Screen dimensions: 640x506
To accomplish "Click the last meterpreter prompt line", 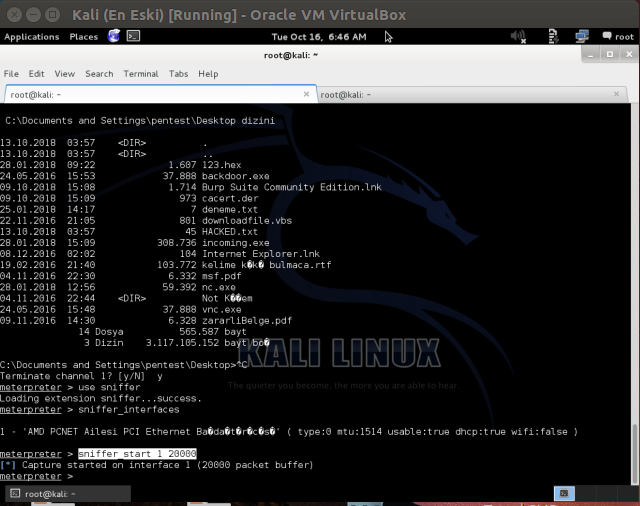I will coord(36,476).
